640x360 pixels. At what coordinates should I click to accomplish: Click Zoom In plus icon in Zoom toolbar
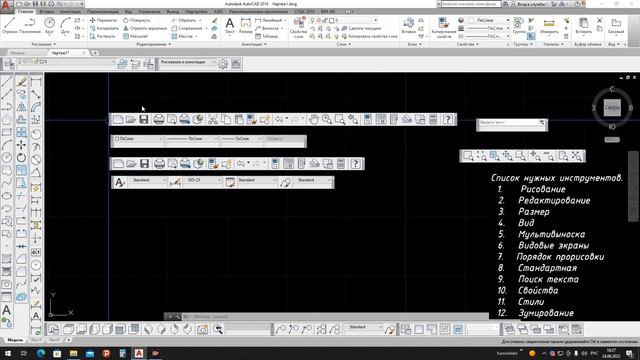point(535,156)
